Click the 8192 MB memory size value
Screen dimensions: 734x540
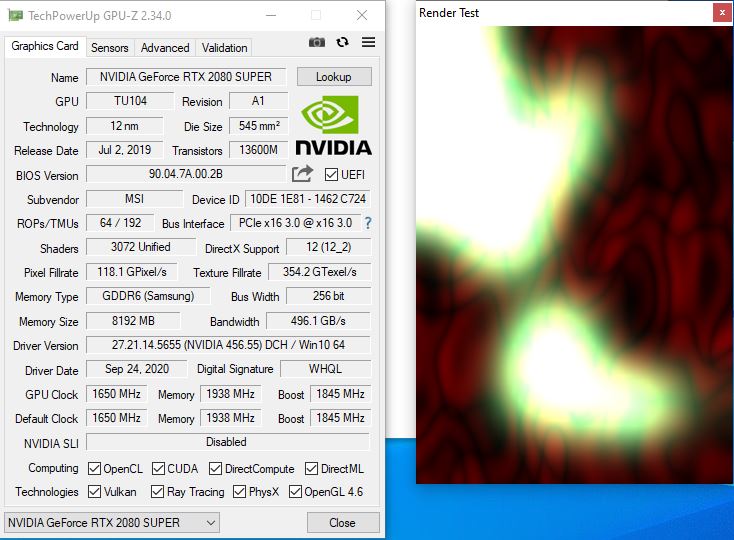pos(133,321)
